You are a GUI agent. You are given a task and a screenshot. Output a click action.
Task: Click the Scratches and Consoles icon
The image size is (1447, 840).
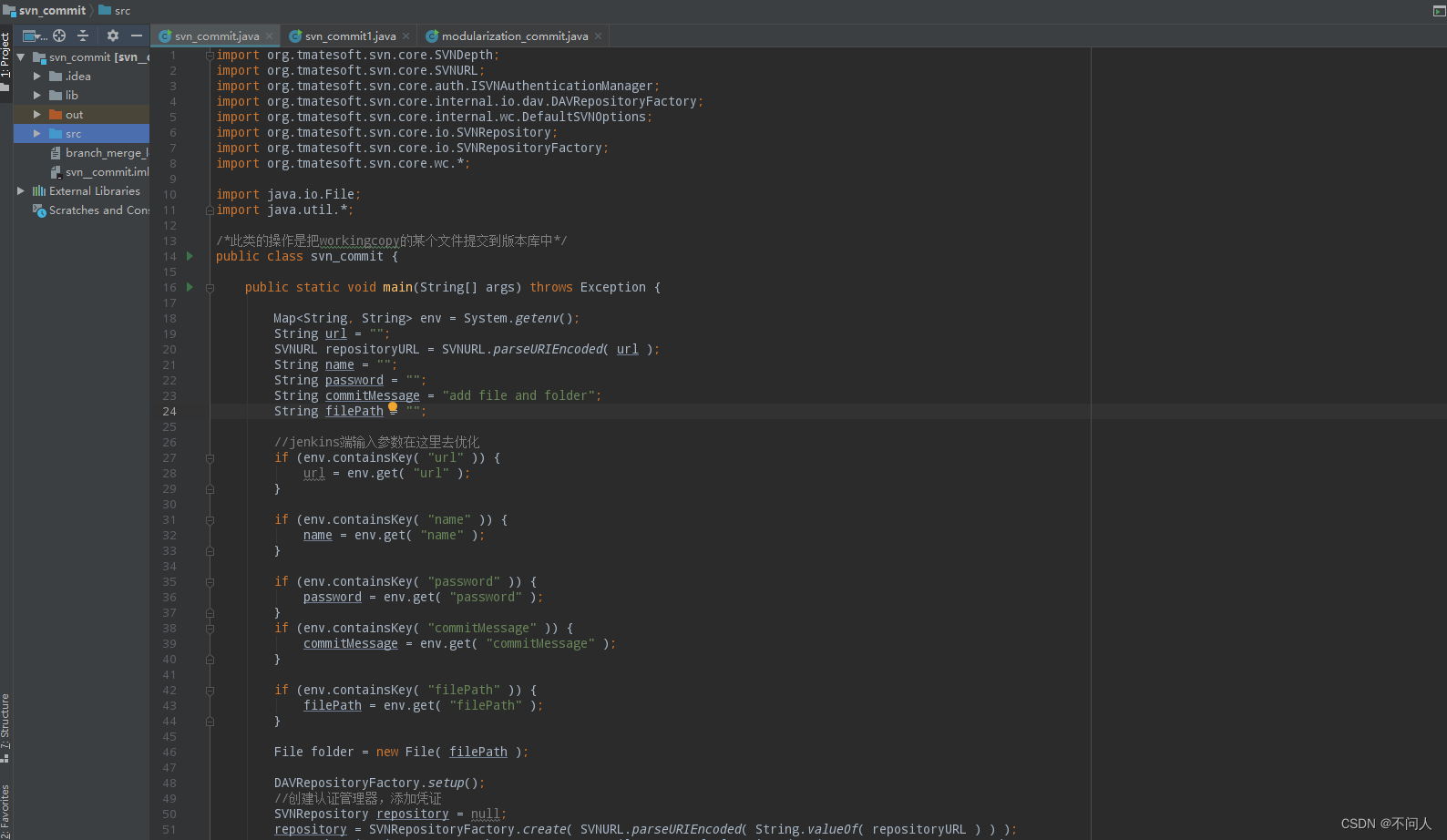pyautogui.click(x=39, y=210)
